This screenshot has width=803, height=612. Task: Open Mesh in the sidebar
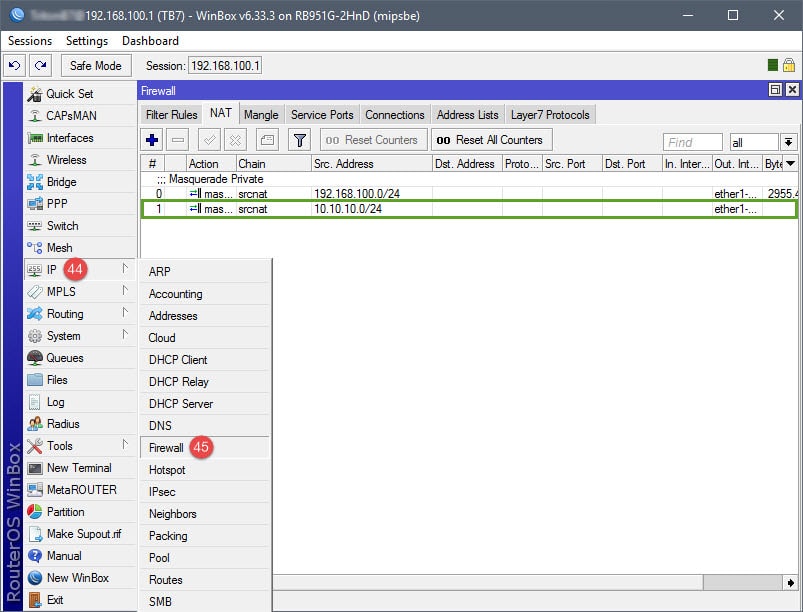80,248
